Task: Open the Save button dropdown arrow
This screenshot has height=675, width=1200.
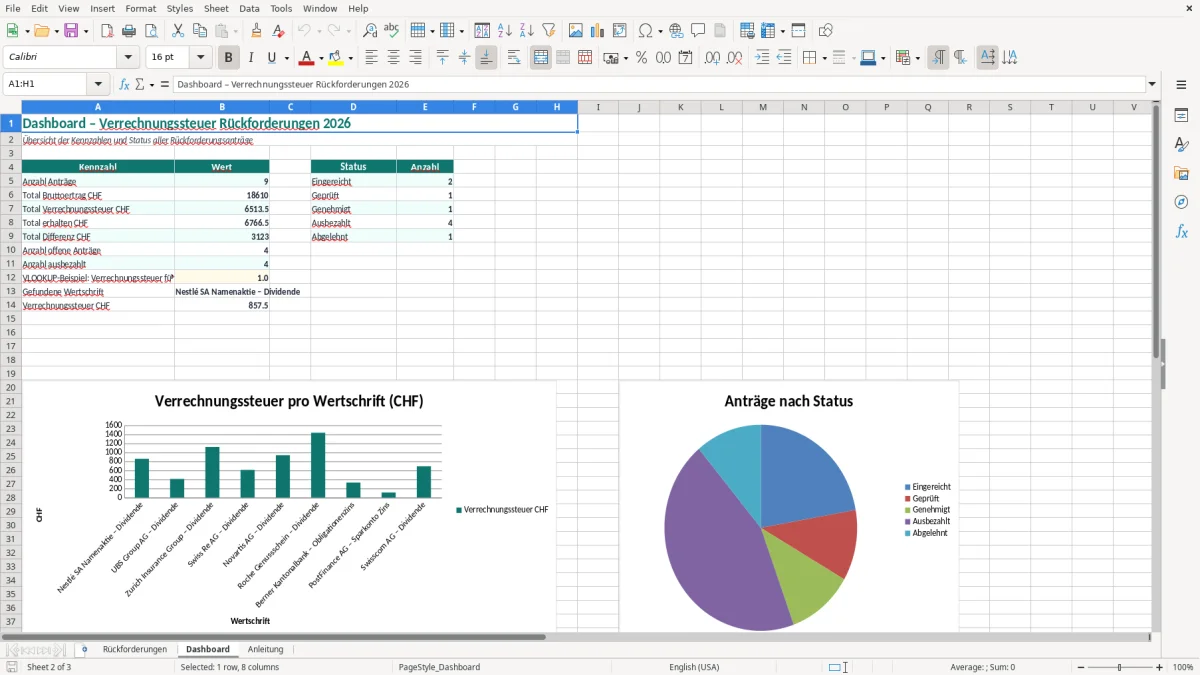Action: coord(86,31)
